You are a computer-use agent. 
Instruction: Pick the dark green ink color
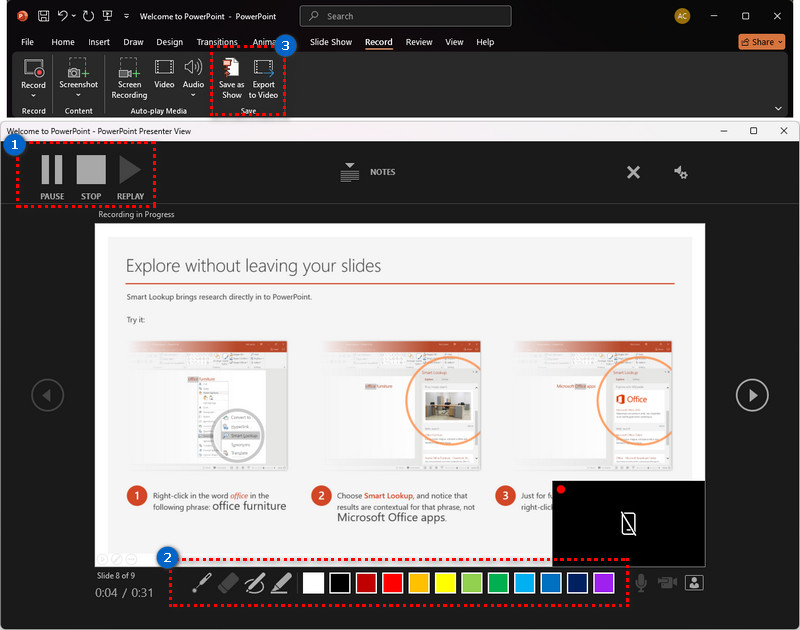tap(498, 583)
